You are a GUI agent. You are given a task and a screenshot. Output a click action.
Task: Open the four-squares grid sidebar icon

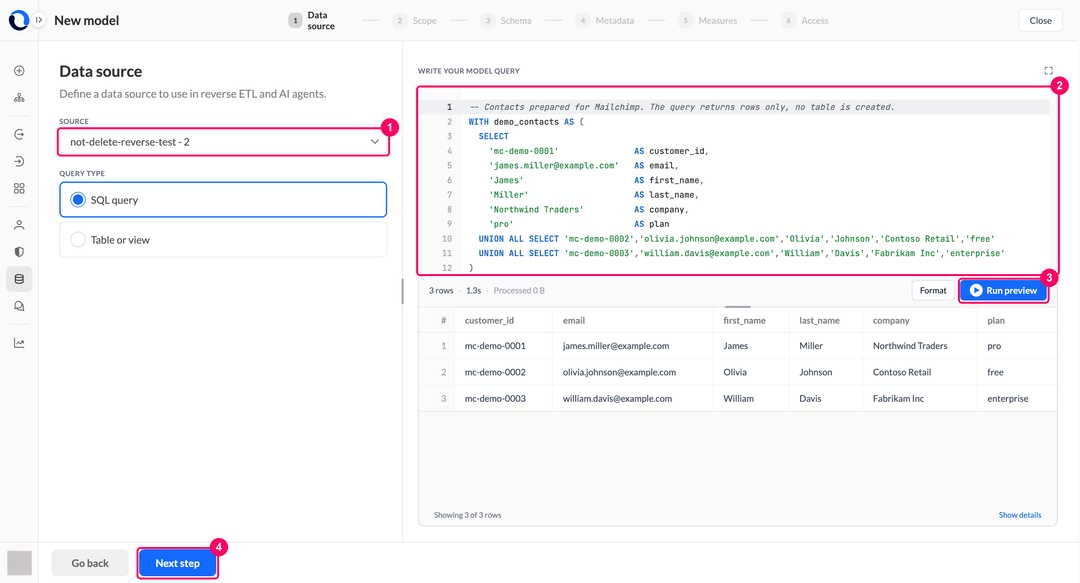pyautogui.click(x=19, y=188)
